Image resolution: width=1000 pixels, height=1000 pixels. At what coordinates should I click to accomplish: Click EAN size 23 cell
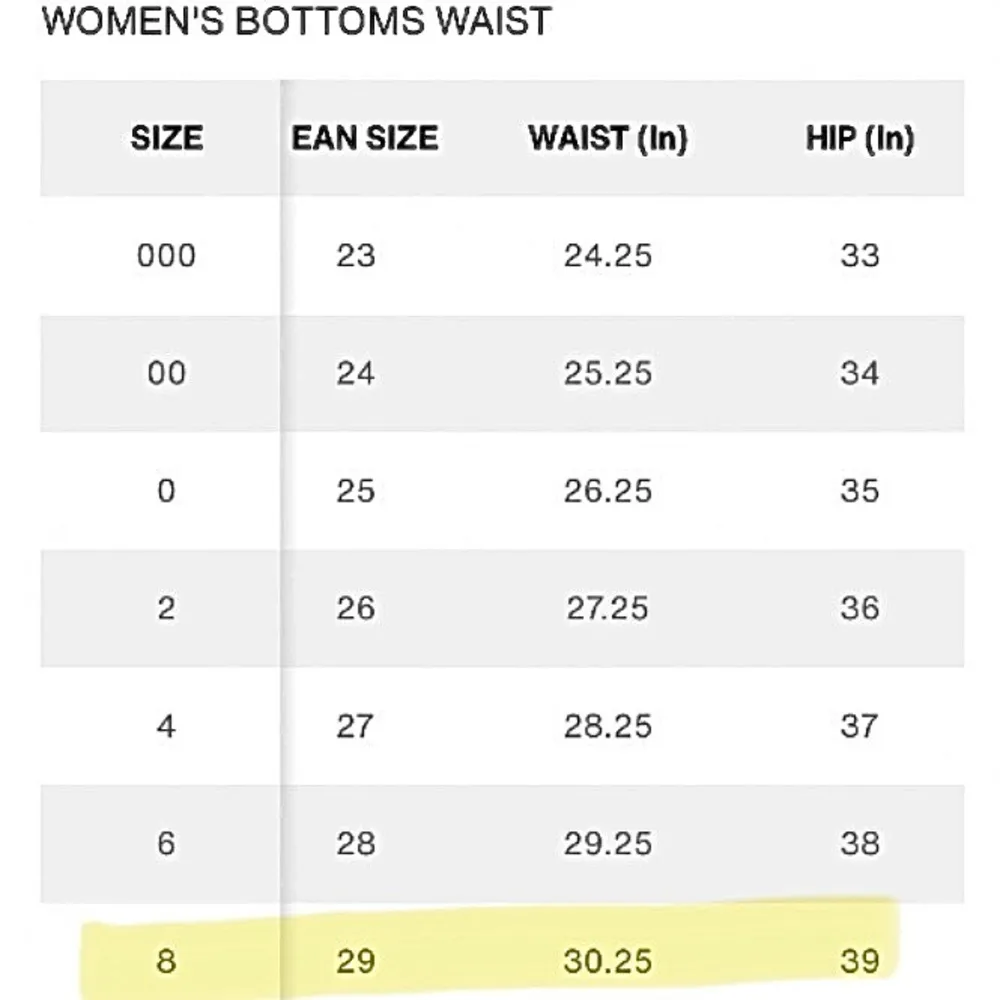pos(355,256)
